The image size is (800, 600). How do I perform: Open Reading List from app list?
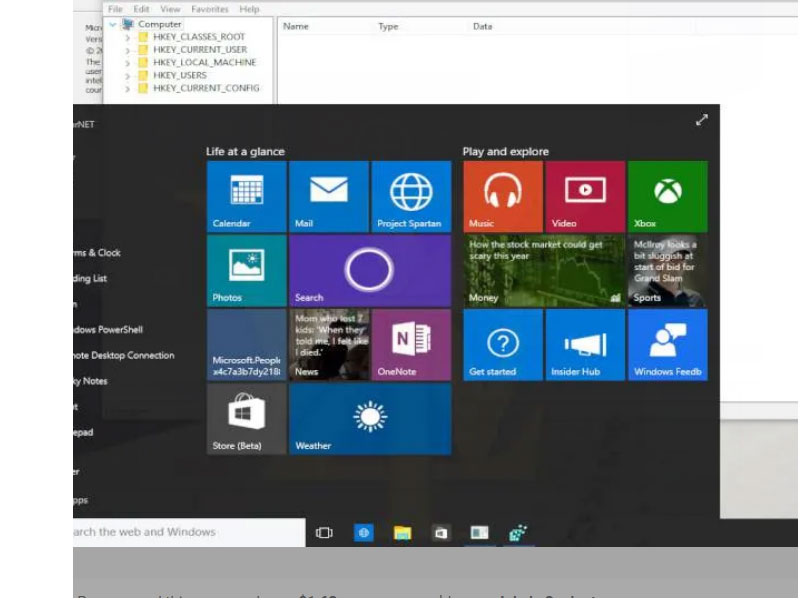tap(90, 278)
